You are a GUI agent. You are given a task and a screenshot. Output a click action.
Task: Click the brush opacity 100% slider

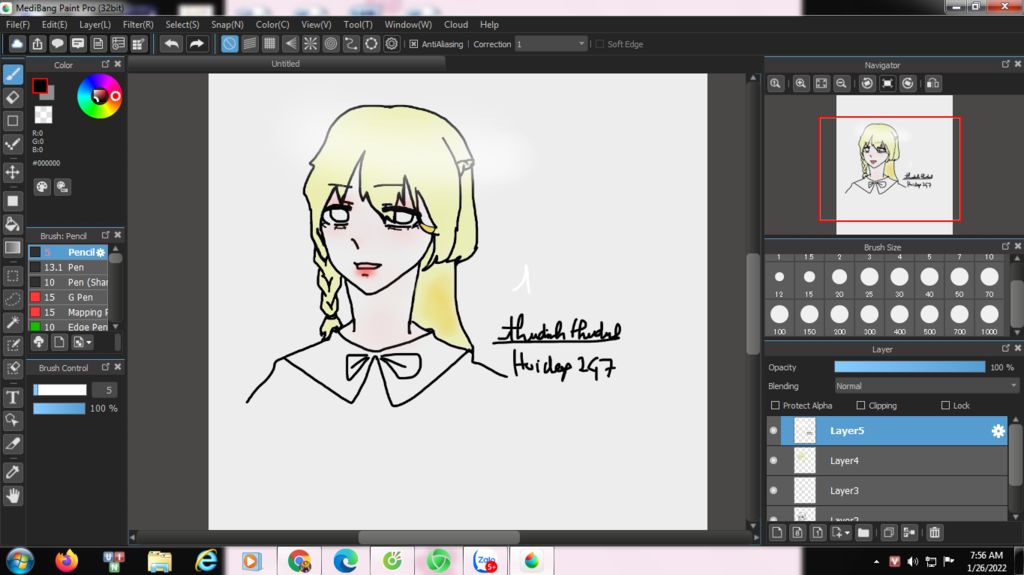pos(59,408)
